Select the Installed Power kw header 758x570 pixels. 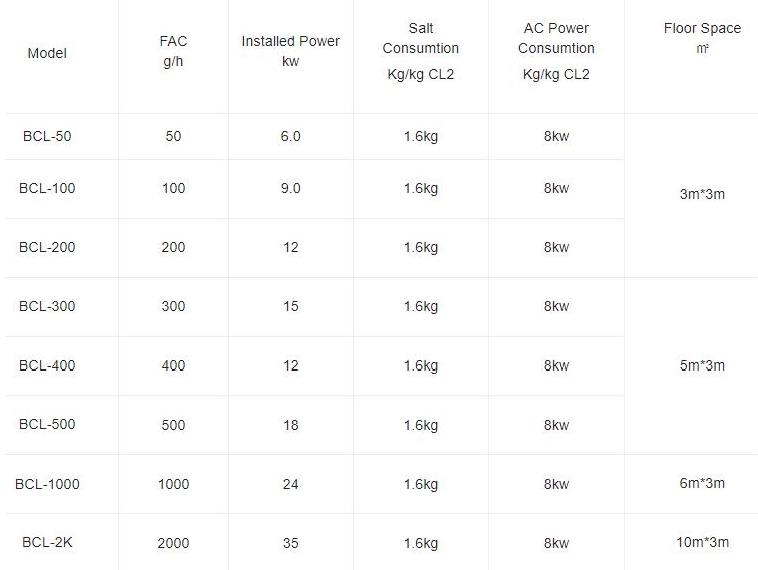(290, 50)
